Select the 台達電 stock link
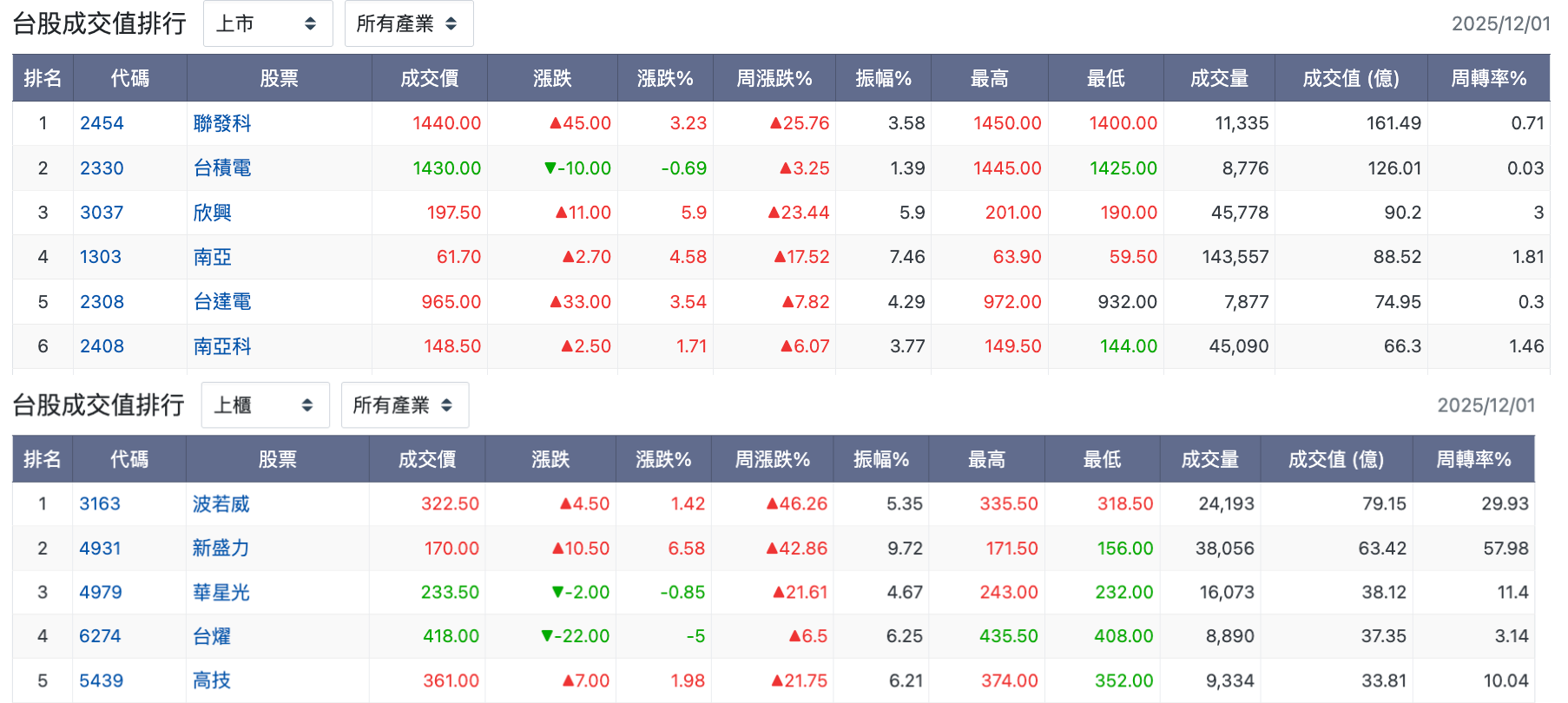Image resolution: width=1568 pixels, height=703 pixels. (222, 302)
